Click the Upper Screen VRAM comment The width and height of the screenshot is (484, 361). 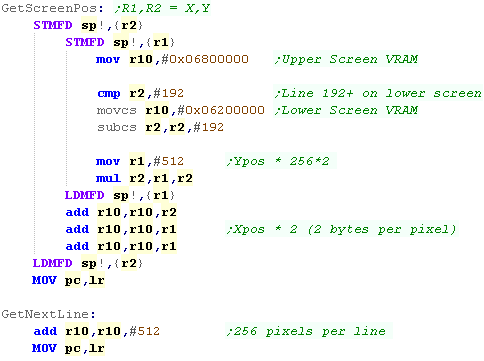pyautogui.click(x=346, y=59)
